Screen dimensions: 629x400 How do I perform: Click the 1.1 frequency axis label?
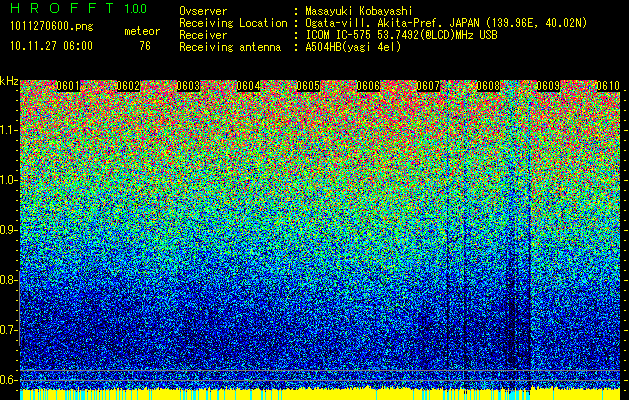pyautogui.click(x=8, y=130)
